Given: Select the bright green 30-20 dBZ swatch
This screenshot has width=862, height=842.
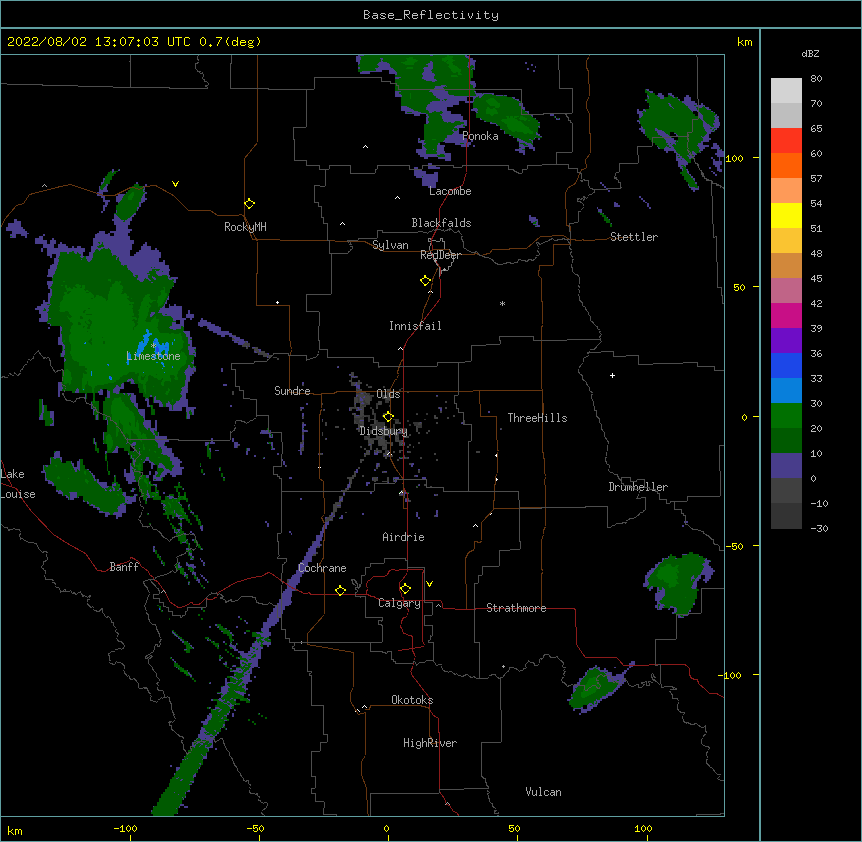Looking at the screenshot, I should tap(786, 416).
